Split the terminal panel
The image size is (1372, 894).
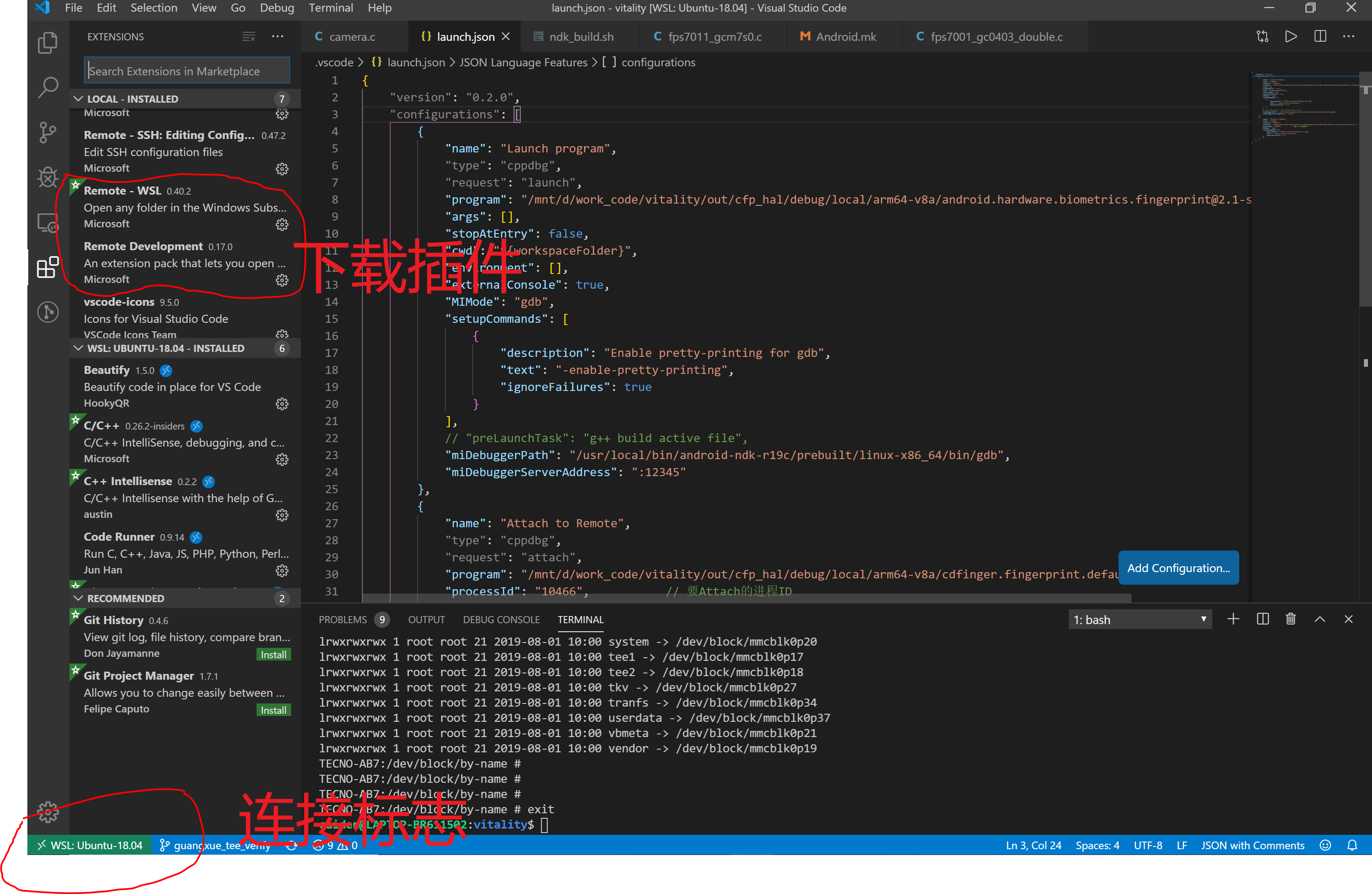tap(1262, 619)
